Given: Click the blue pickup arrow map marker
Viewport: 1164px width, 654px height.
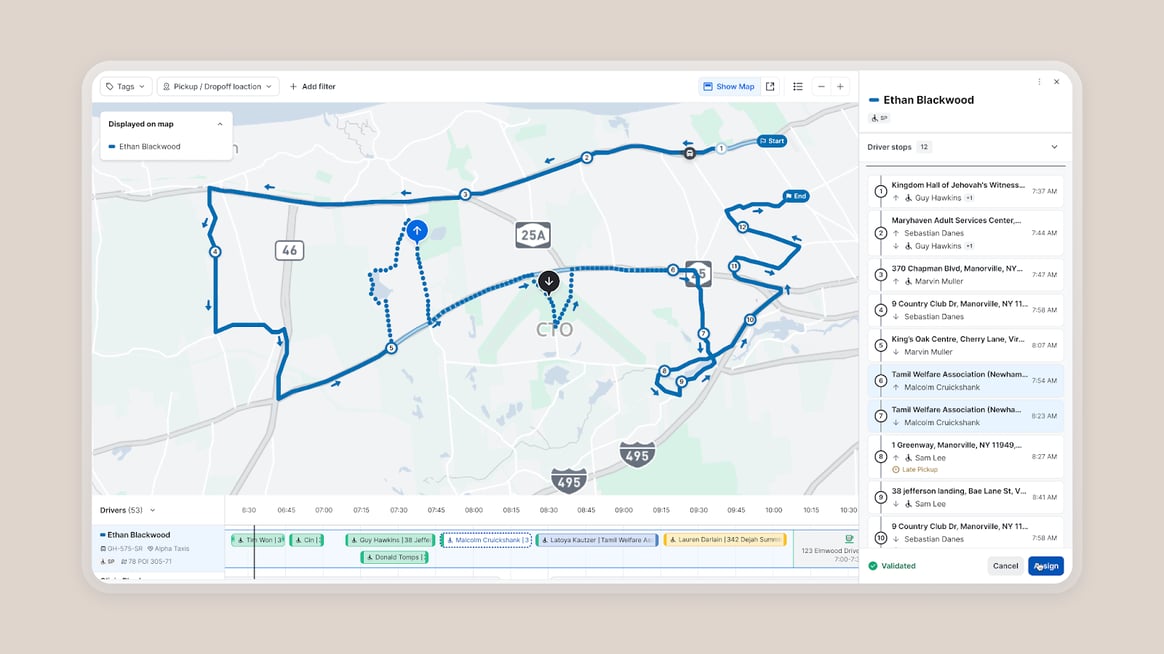Looking at the screenshot, I should click(417, 231).
